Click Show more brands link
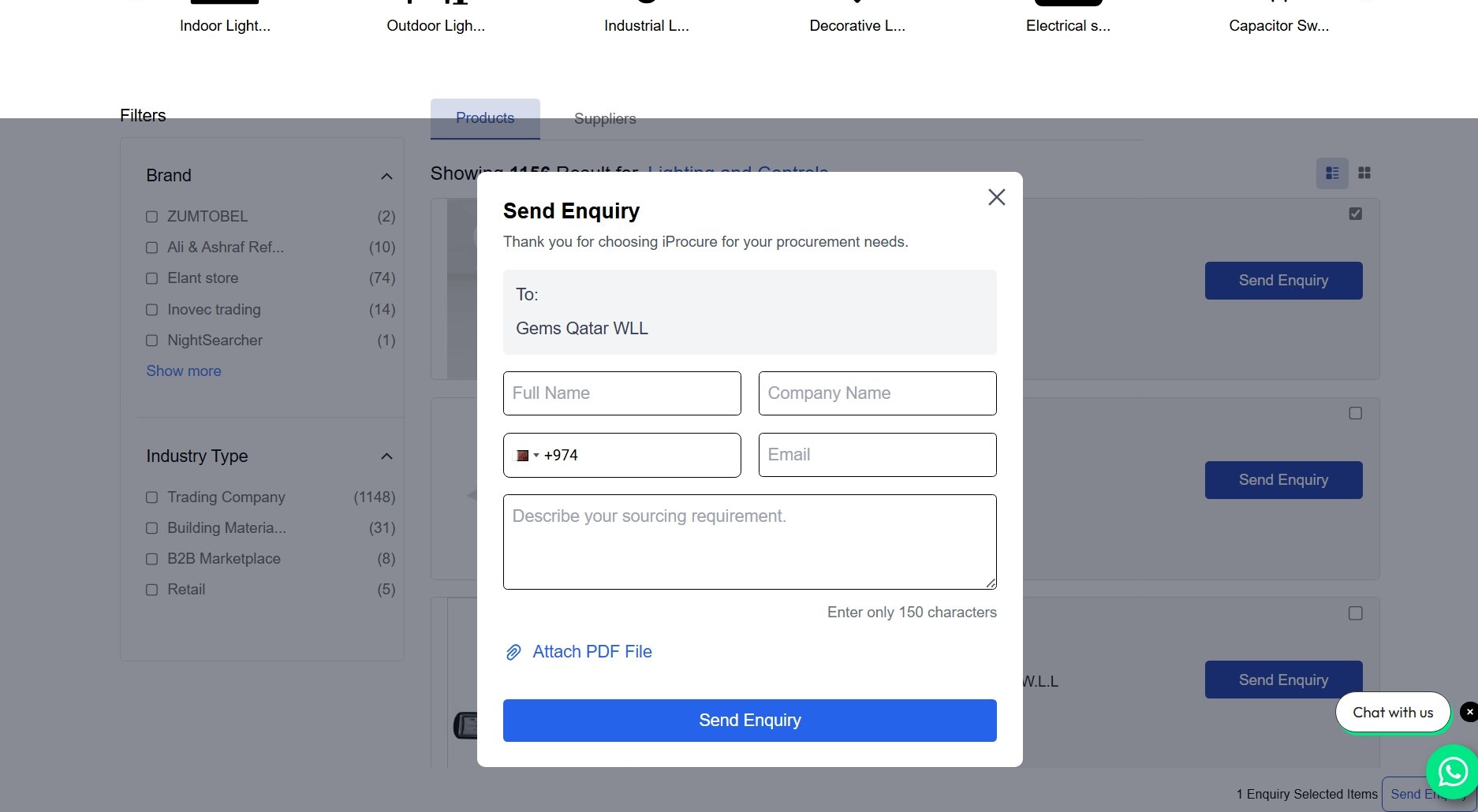The width and height of the screenshot is (1478, 812). tap(183, 371)
